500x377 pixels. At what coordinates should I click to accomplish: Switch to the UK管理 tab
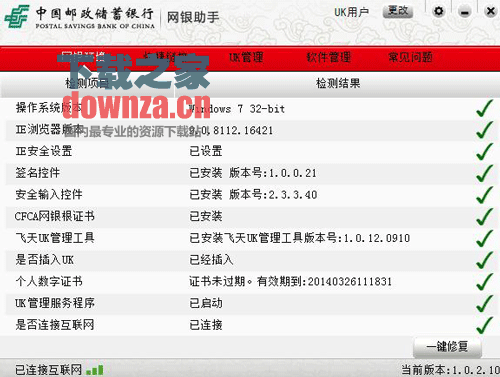click(x=246, y=57)
